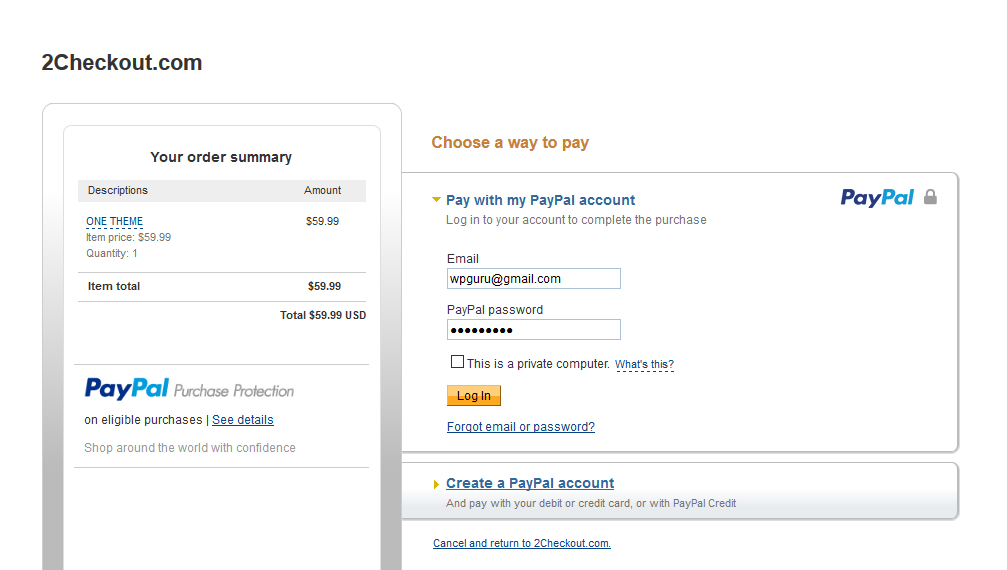Open the ONE THEME item link

[114, 221]
